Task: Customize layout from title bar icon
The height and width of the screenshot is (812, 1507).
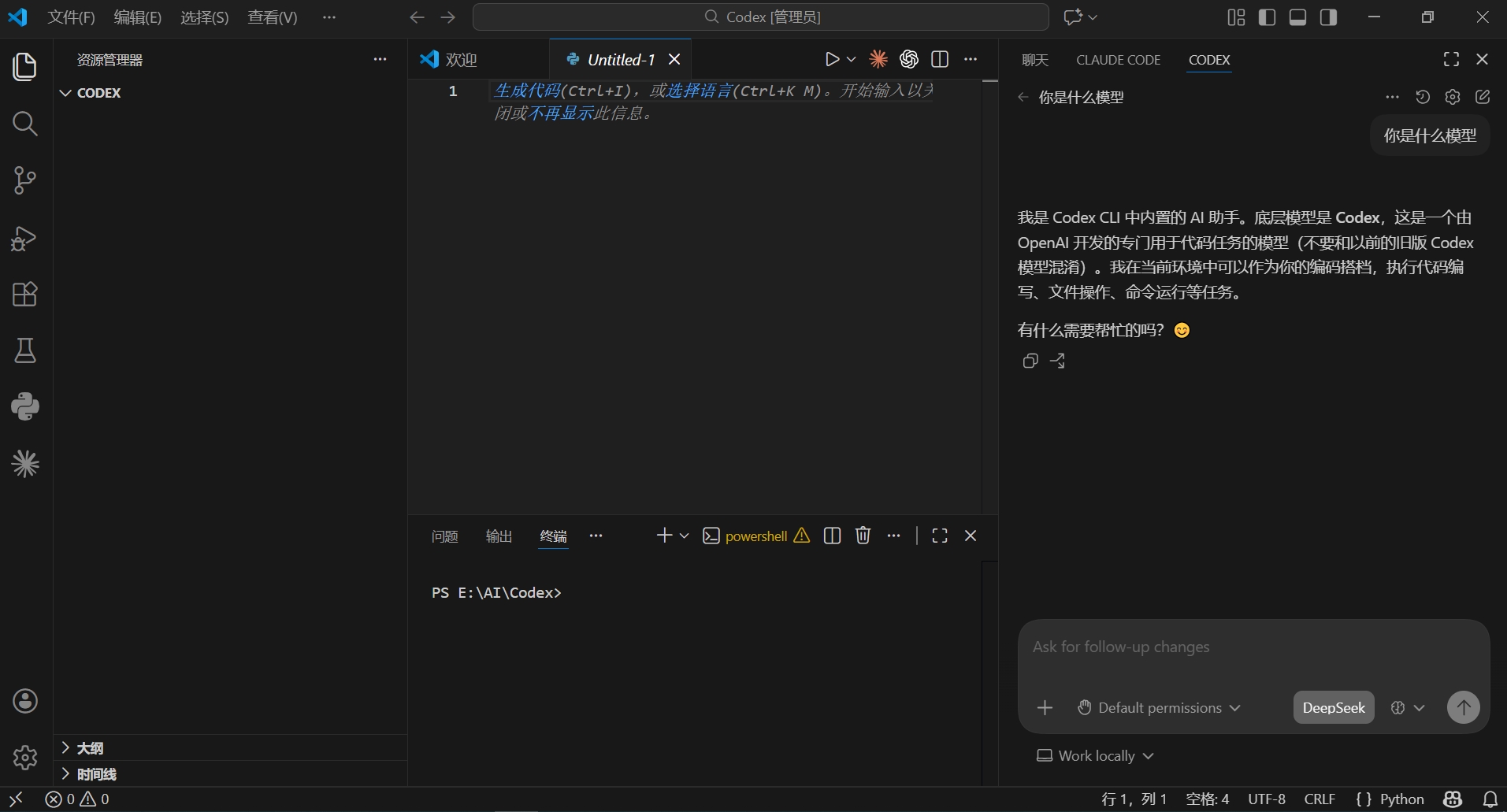Action: click(x=1237, y=17)
